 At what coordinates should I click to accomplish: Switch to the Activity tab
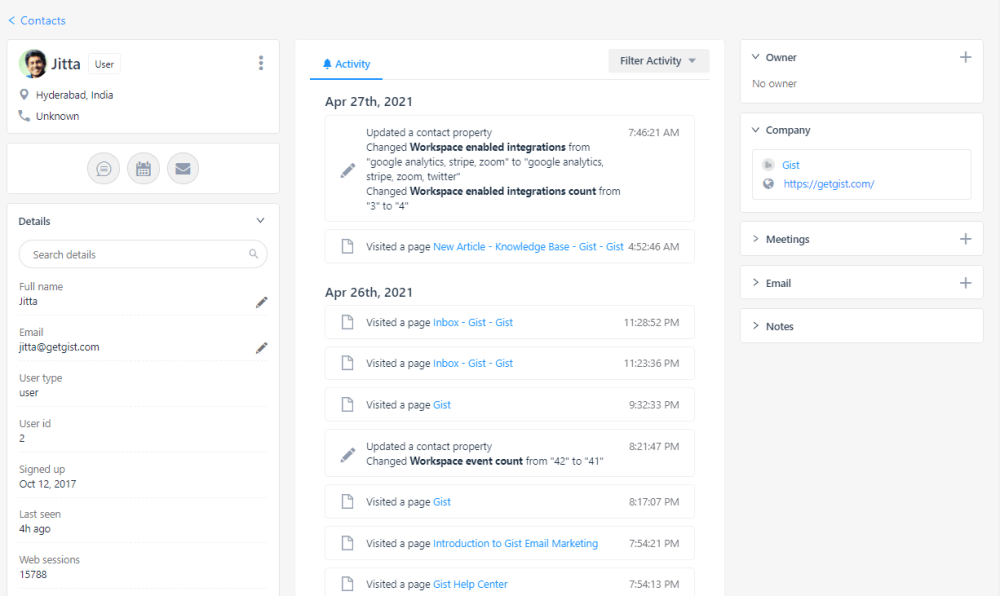[346, 64]
